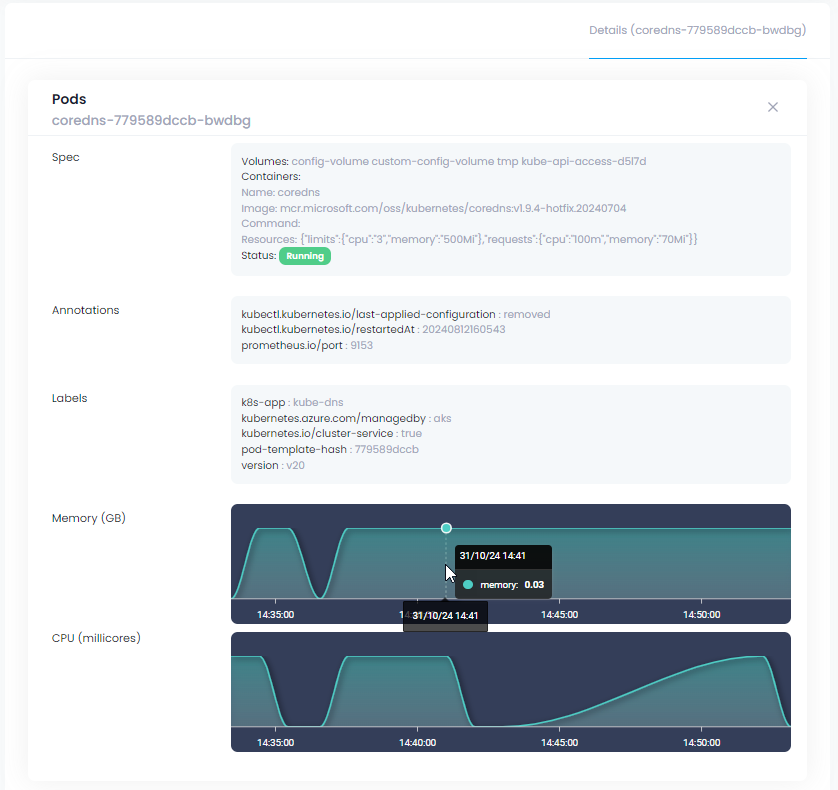This screenshot has width=838, height=790.
Task: Click the 14:35:00 tick on CPU chart
Action: 275,743
